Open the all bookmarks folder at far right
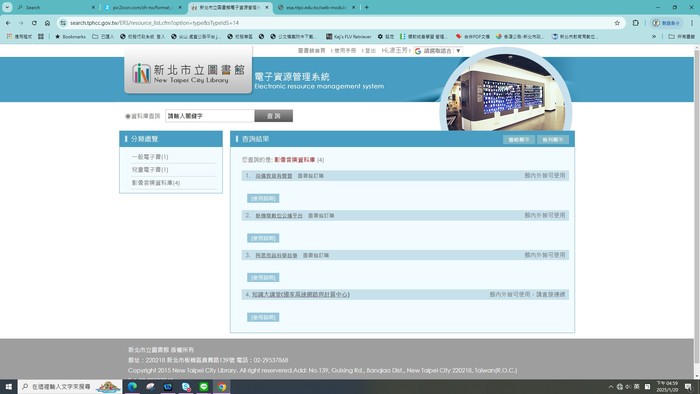This screenshot has height=394, width=700. [681, 37]
